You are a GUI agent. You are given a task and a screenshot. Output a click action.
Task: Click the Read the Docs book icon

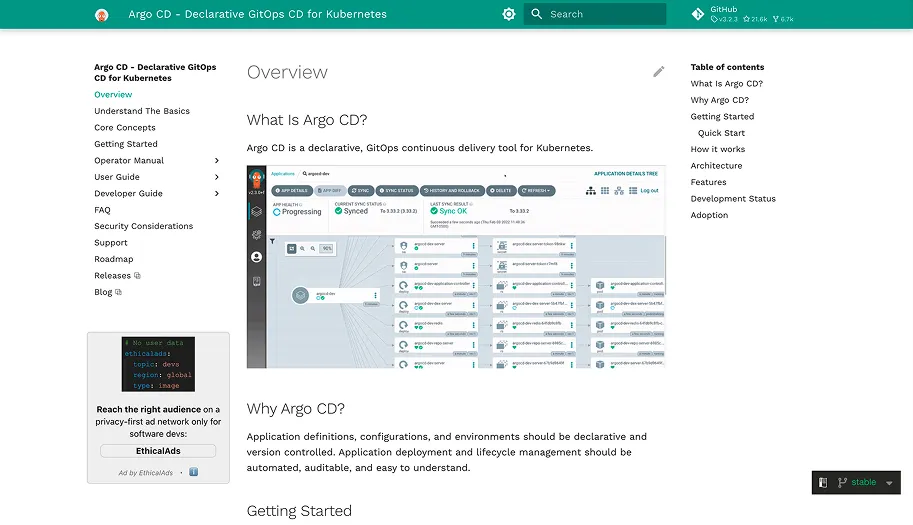(823, 483)
